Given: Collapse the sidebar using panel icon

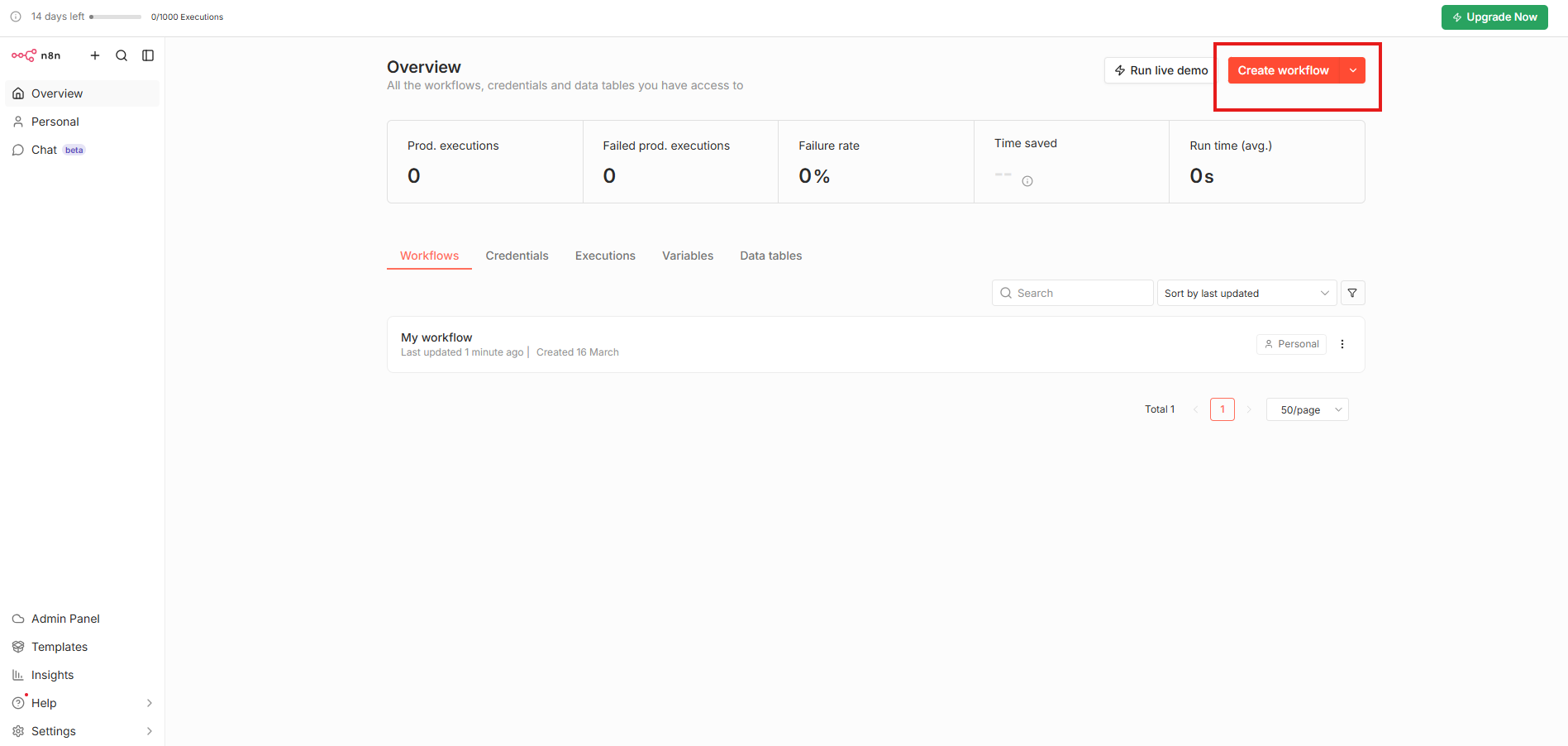Looking at the screenshot, I should point(148,55).
